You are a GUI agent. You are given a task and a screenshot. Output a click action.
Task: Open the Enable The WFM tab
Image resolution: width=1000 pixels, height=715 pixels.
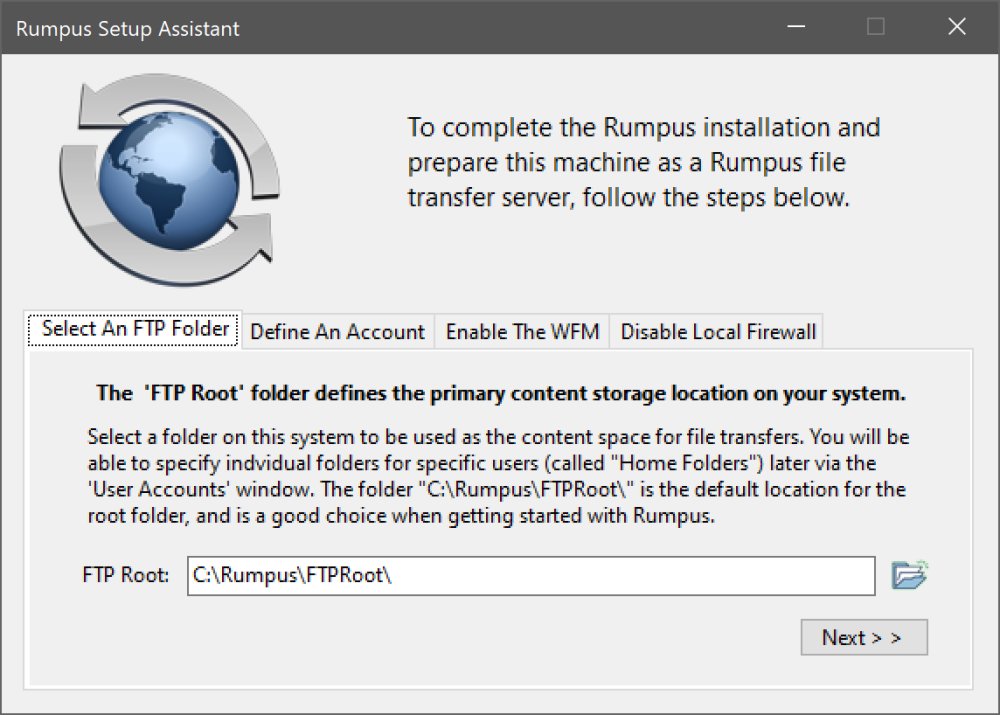(x=522, y=332)
